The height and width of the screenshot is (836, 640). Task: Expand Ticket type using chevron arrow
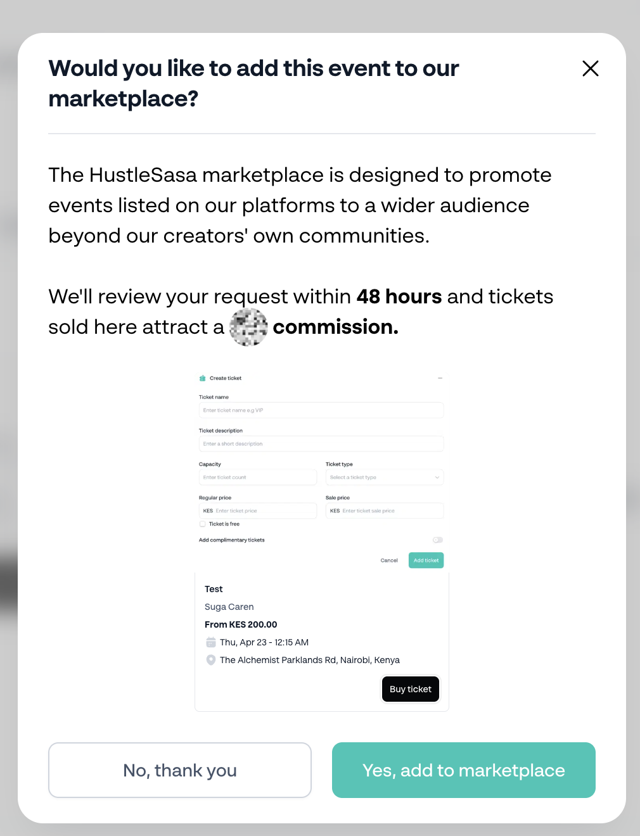[437, 477]
